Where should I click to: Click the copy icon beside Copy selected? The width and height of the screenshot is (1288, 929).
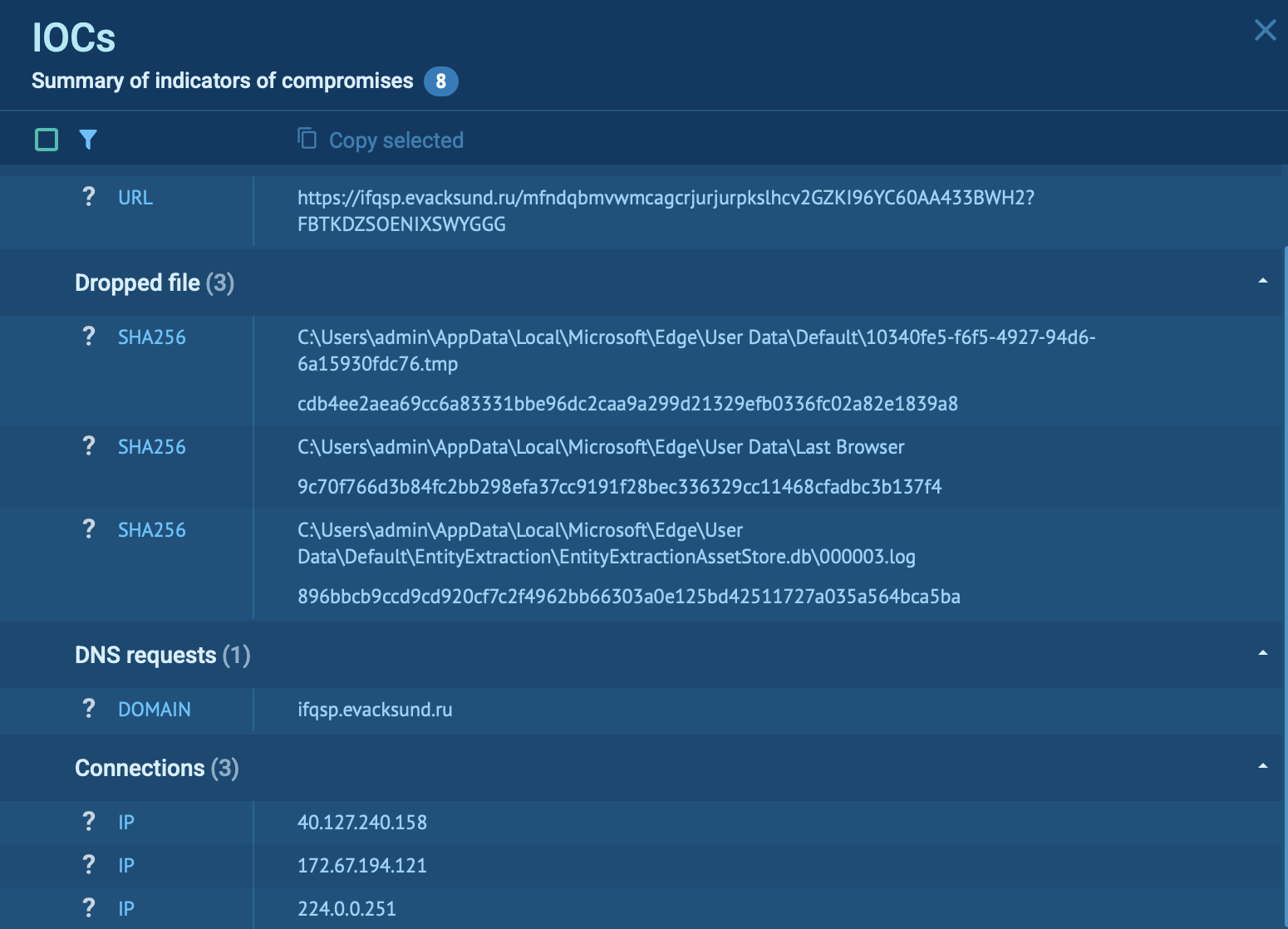[x=307, y=138]
